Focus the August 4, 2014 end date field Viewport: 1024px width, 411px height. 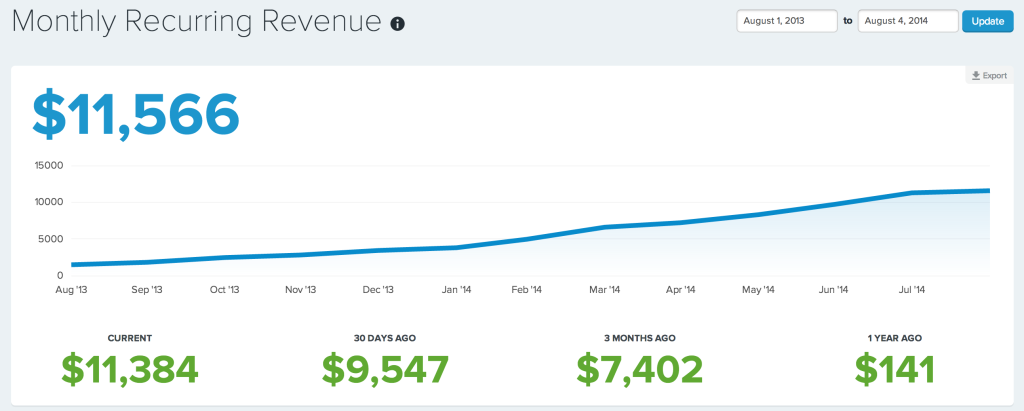(908, 21)
